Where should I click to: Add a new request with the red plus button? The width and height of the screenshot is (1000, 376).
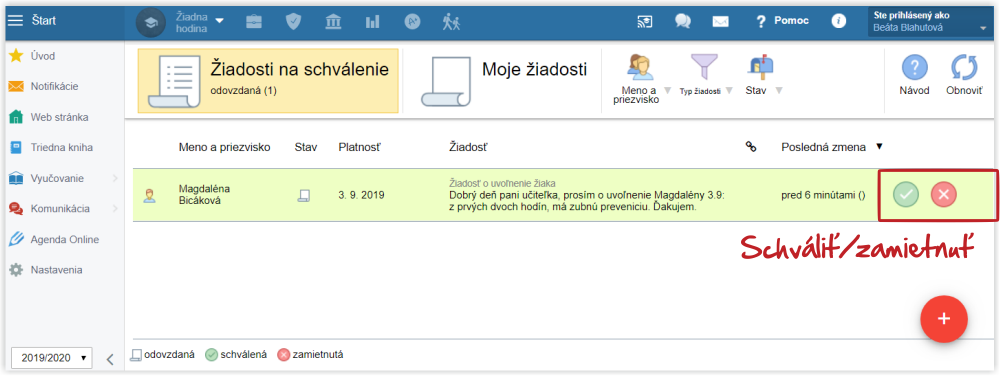pyautogui.click(x=944, y=319)
